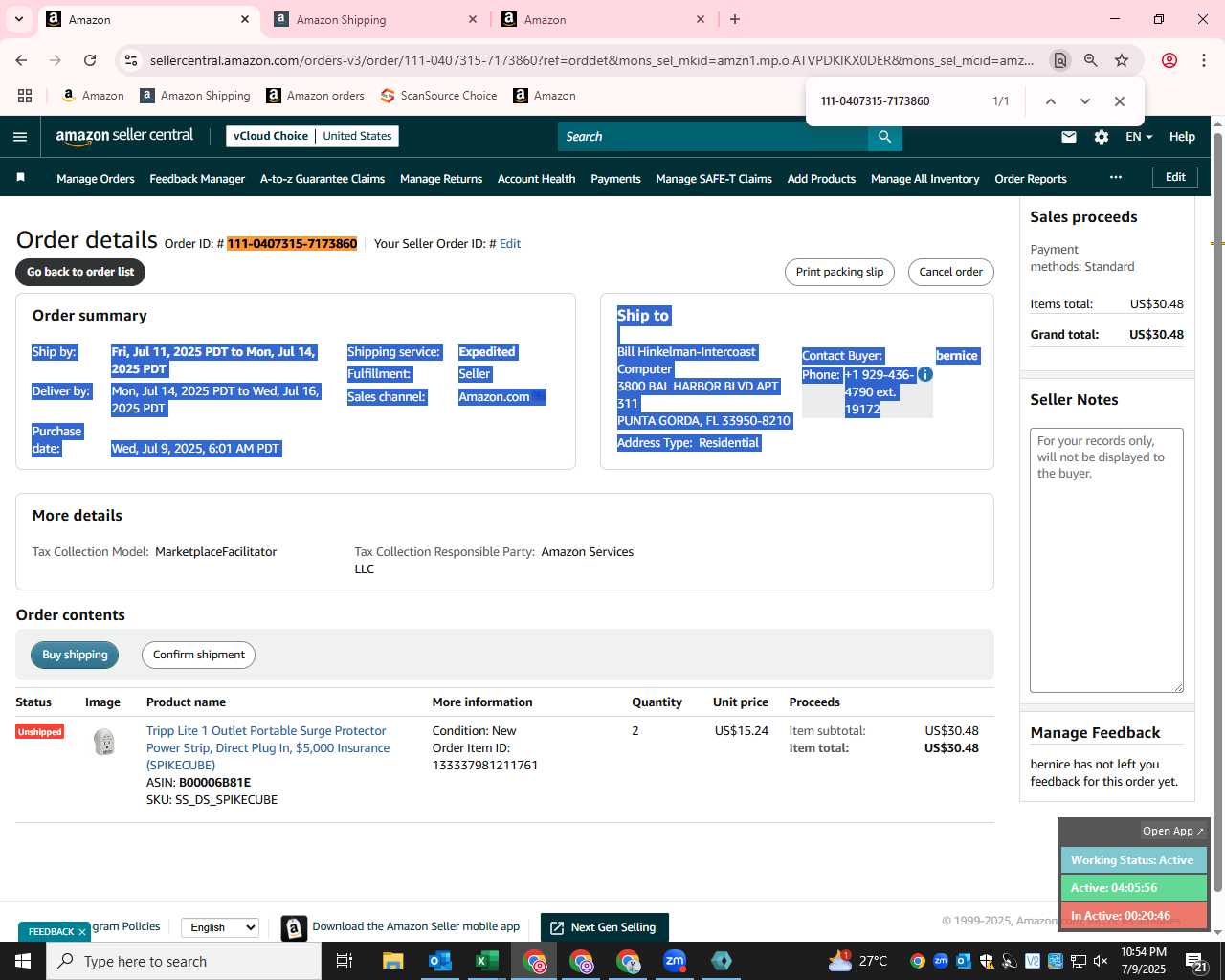1225x980 pixels.
Task: Click the Amazon Seller Central logo
Action: [x=124, y=136]
